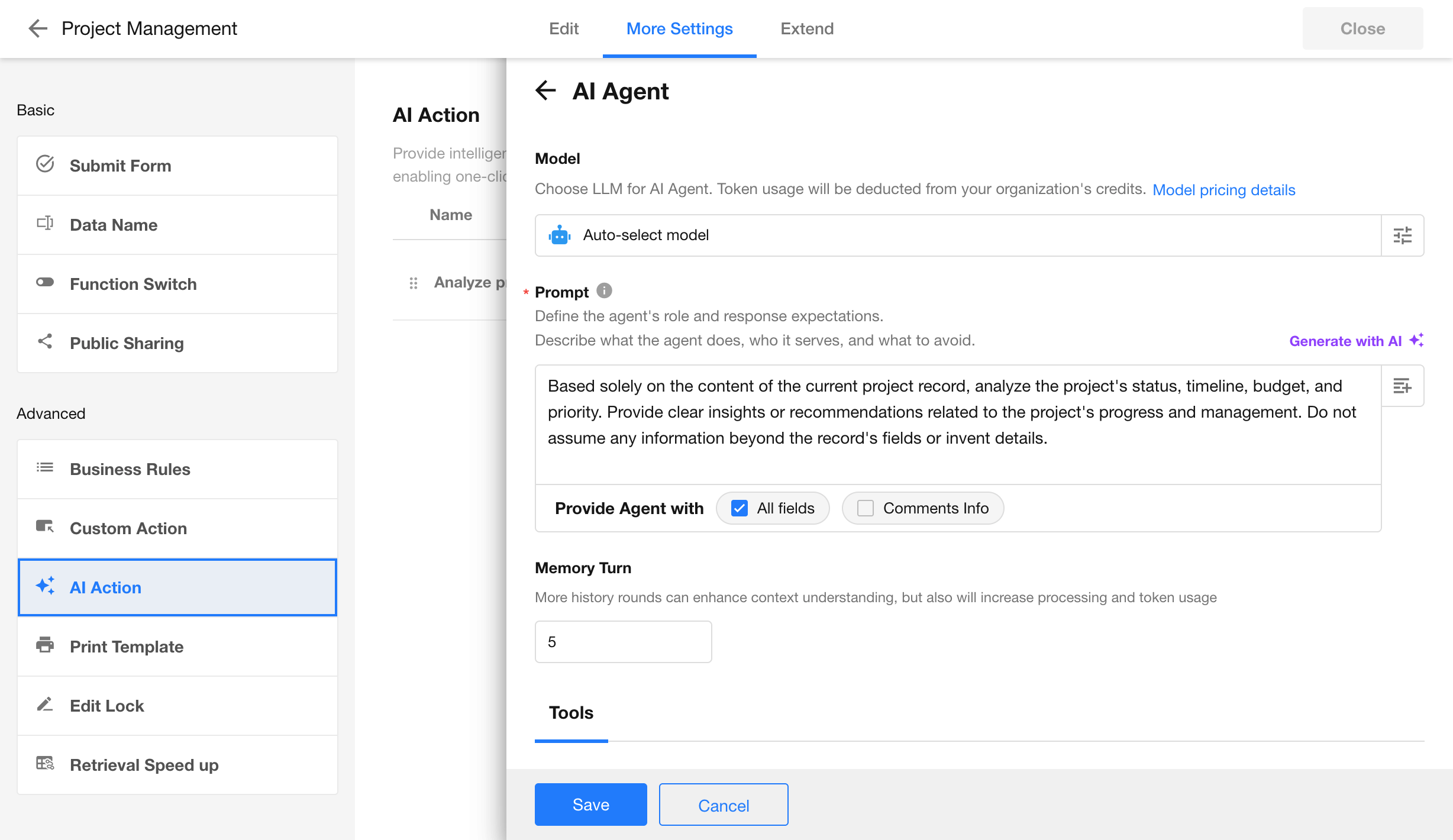This screenshot has height=840, width=1453.
Task: Click the info icon next to Prompt
Action: (604, 290)
